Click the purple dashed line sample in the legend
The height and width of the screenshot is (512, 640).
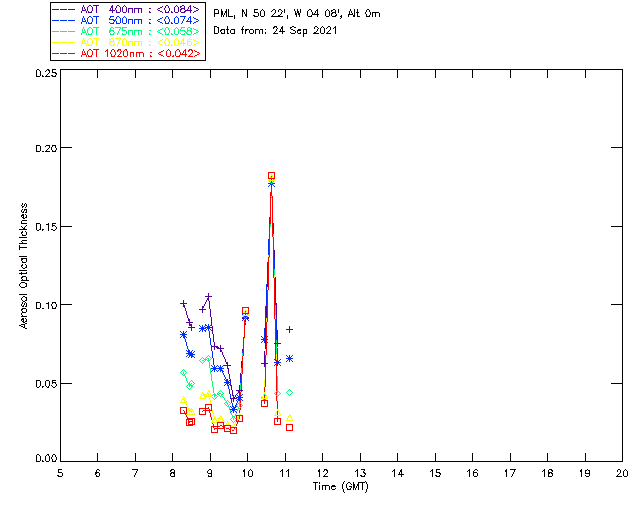click(x=64, y=9)
